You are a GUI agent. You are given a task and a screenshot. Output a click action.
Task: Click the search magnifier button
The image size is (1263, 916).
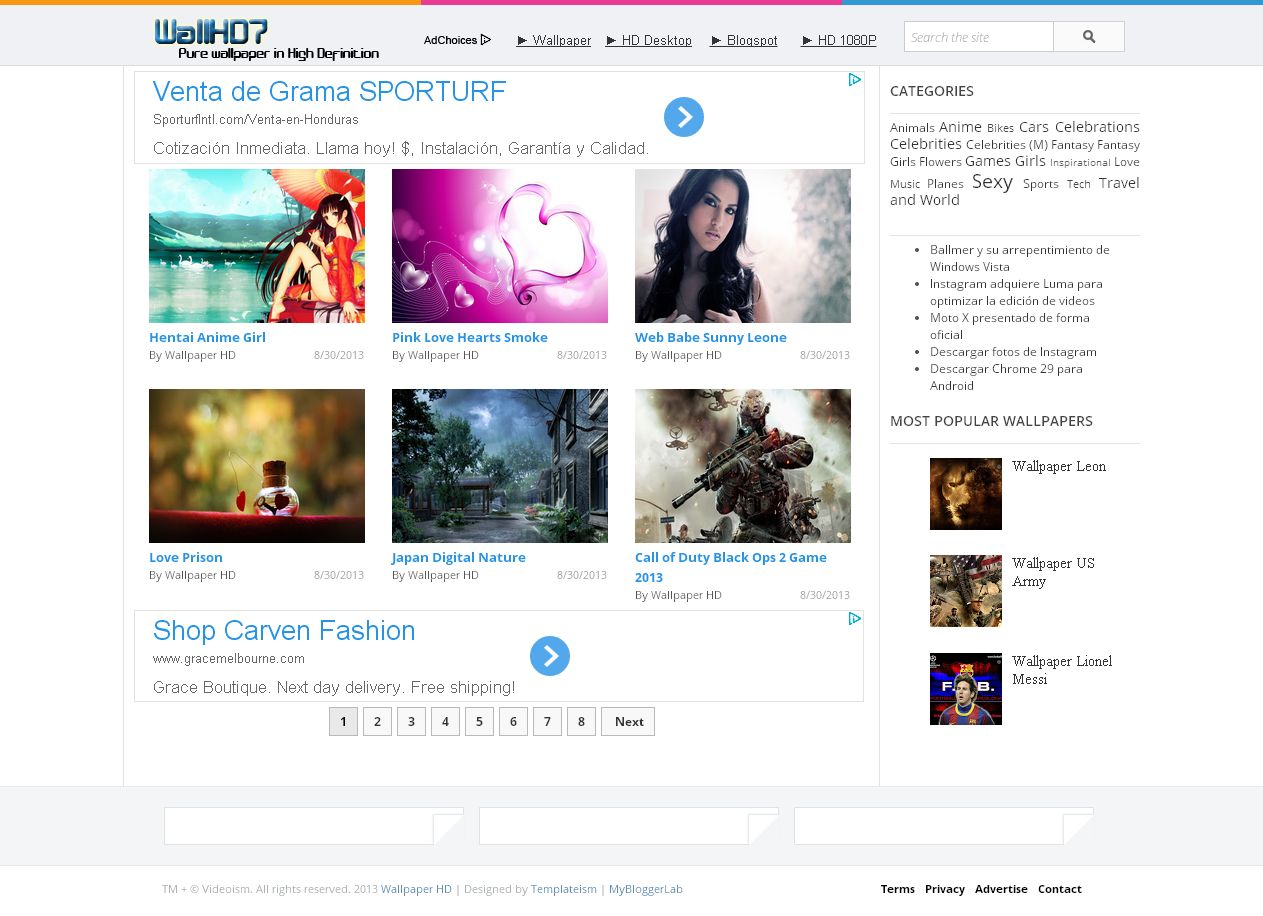pyautogui.click(x=1089, y=37)
